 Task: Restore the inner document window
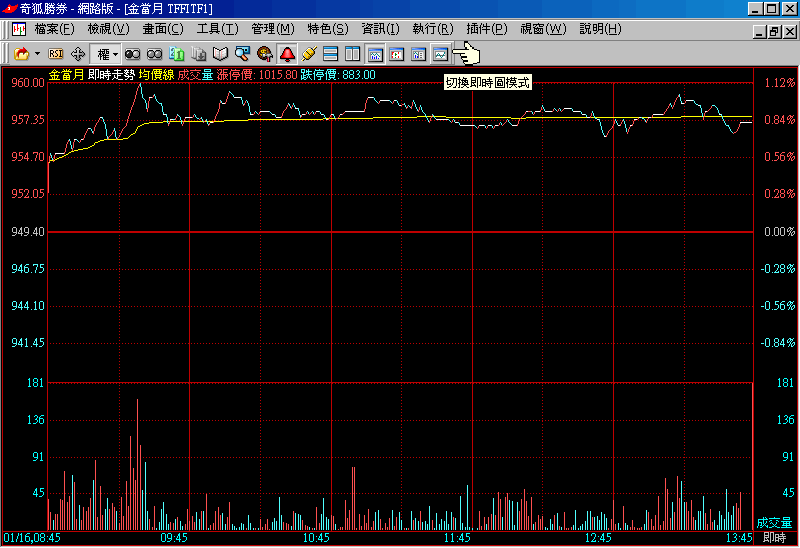774,32
